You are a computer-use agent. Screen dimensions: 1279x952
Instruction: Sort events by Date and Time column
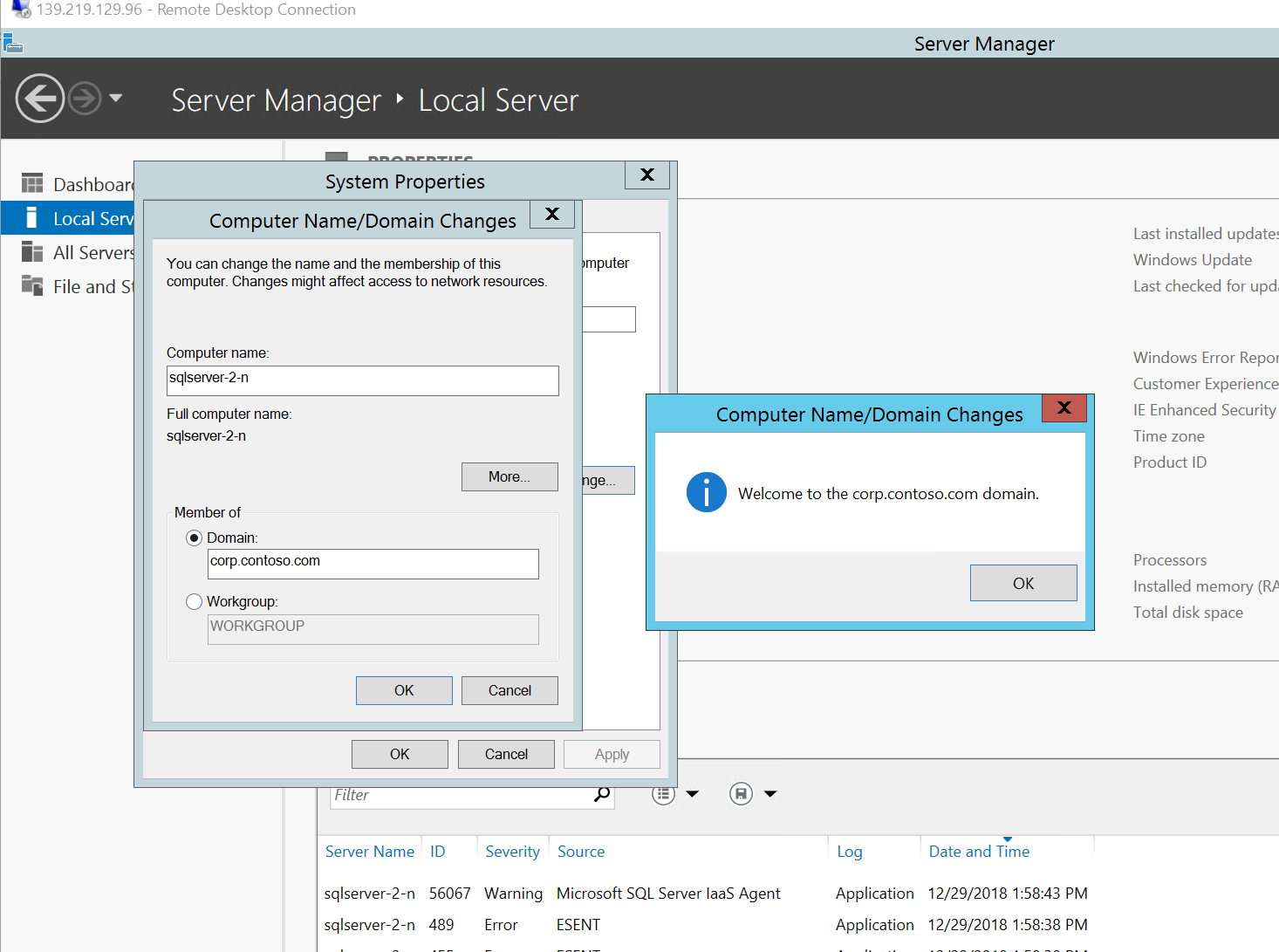[x=978, y=852]
